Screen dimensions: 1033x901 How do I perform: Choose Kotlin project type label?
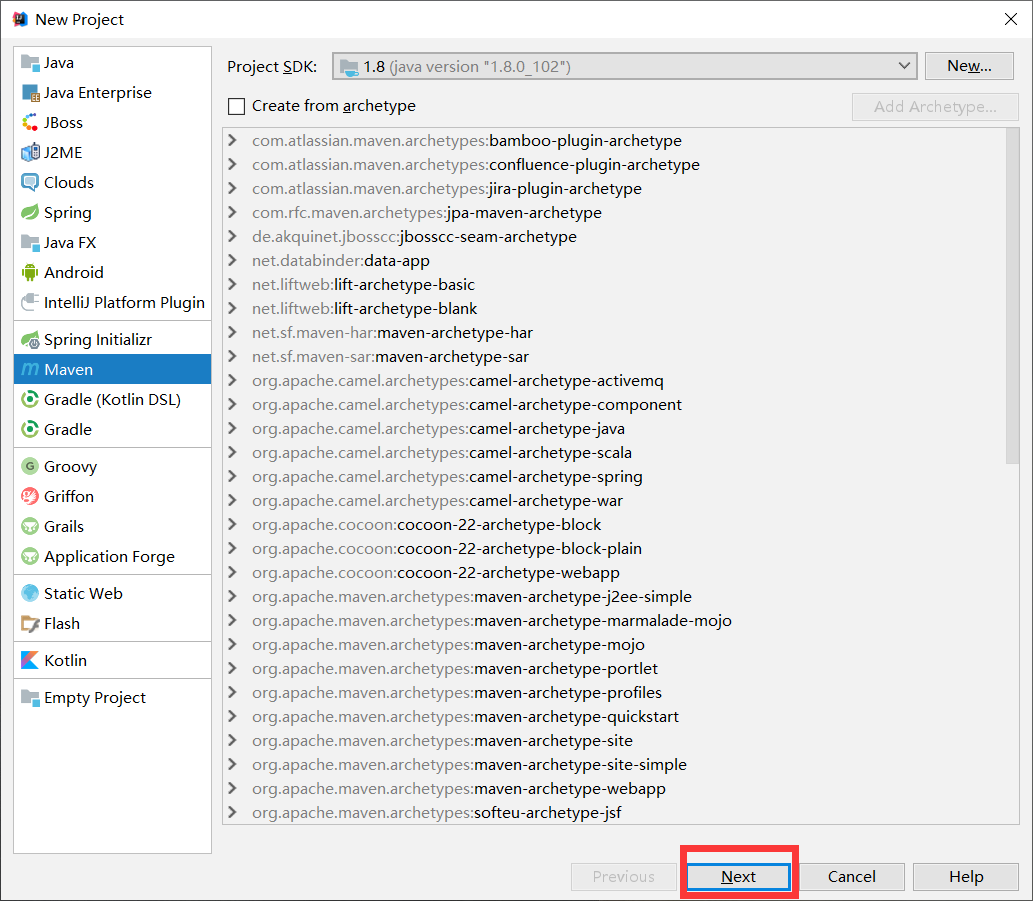(65, 661)
